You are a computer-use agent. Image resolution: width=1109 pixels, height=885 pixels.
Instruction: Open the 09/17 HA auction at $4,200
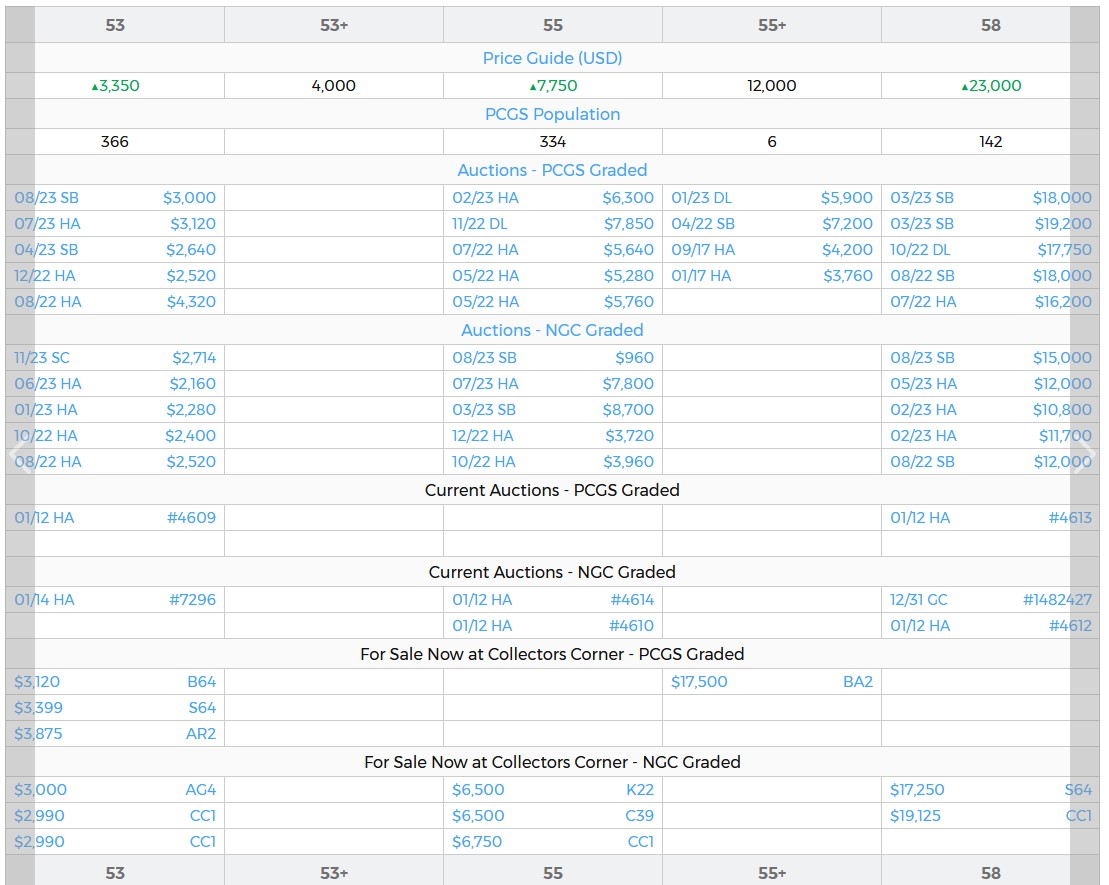(772, 250)
